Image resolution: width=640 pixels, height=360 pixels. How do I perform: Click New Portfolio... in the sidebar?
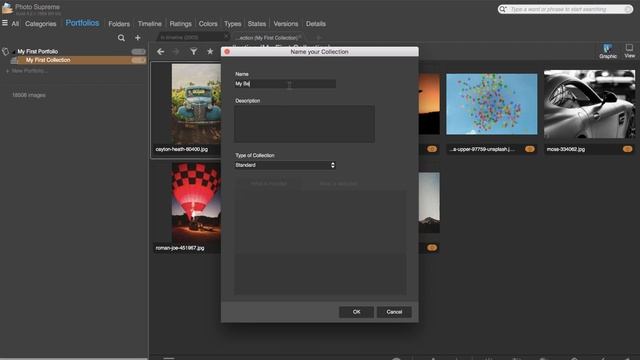[29, 71]
